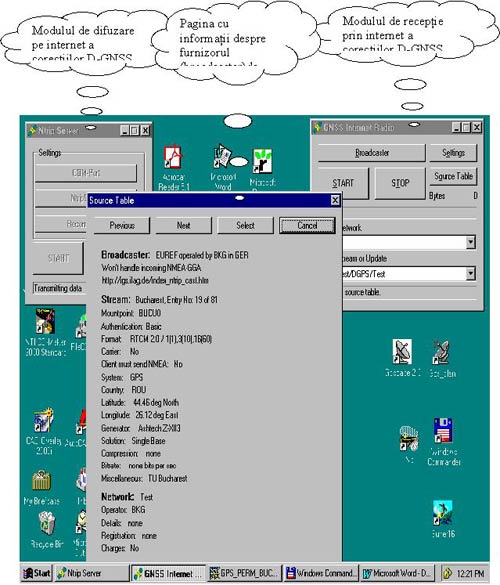Open the palm tree desktop shortcut
Screen dimensions: 500x585
point(443,519)
